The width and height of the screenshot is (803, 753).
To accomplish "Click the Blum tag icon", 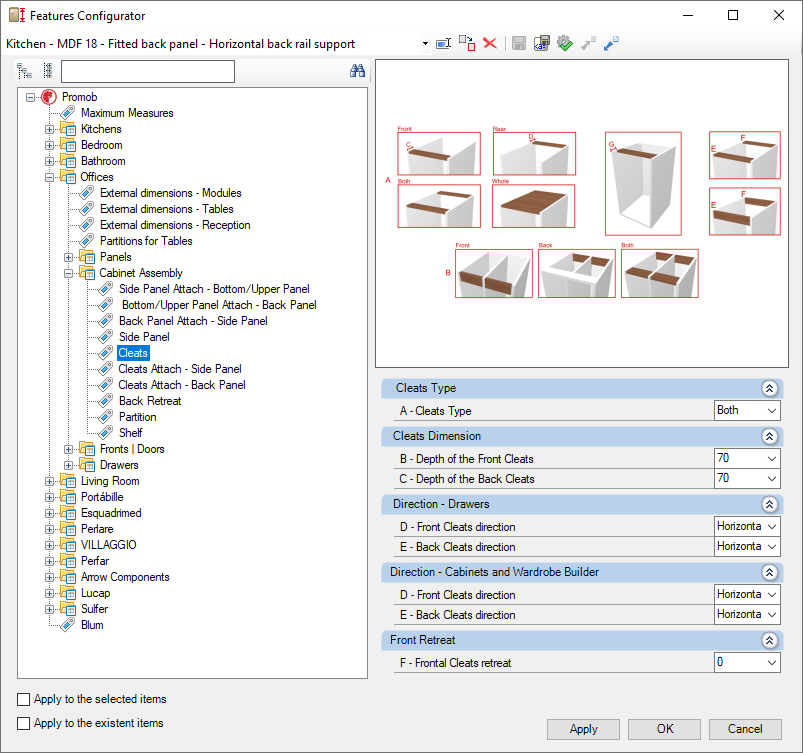I will 68,625.
